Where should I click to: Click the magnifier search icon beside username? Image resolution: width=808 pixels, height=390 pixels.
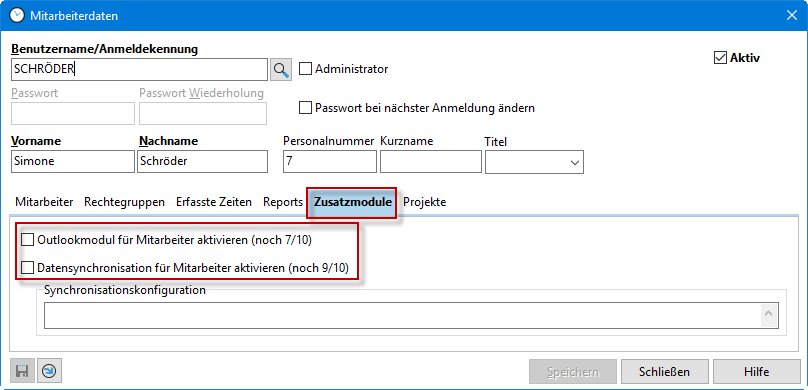click(x=280, y=70)
